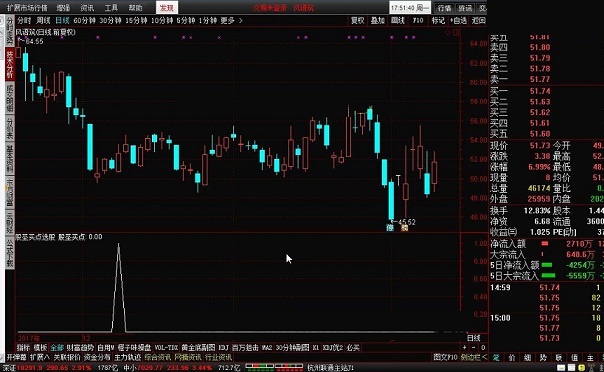Select the 技术分析 sidebar tab
The image size is (604, 372).
[x=10, y=64]
